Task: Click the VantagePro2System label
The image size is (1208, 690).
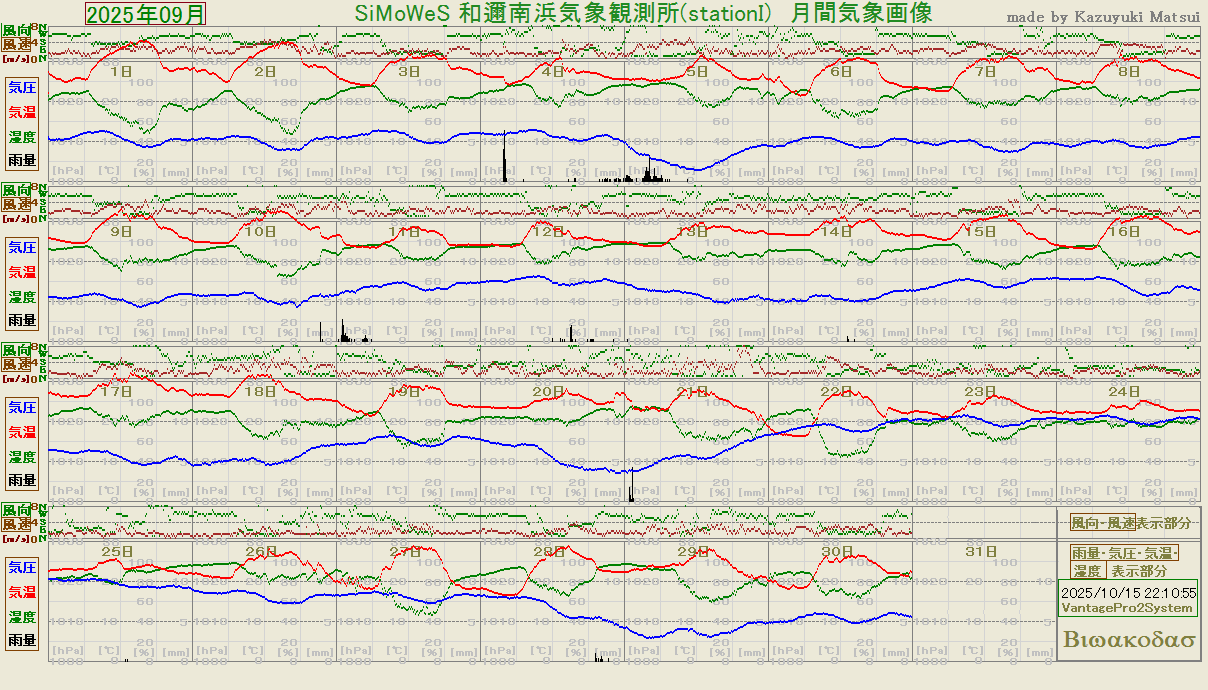Action: coord(1127,608)
